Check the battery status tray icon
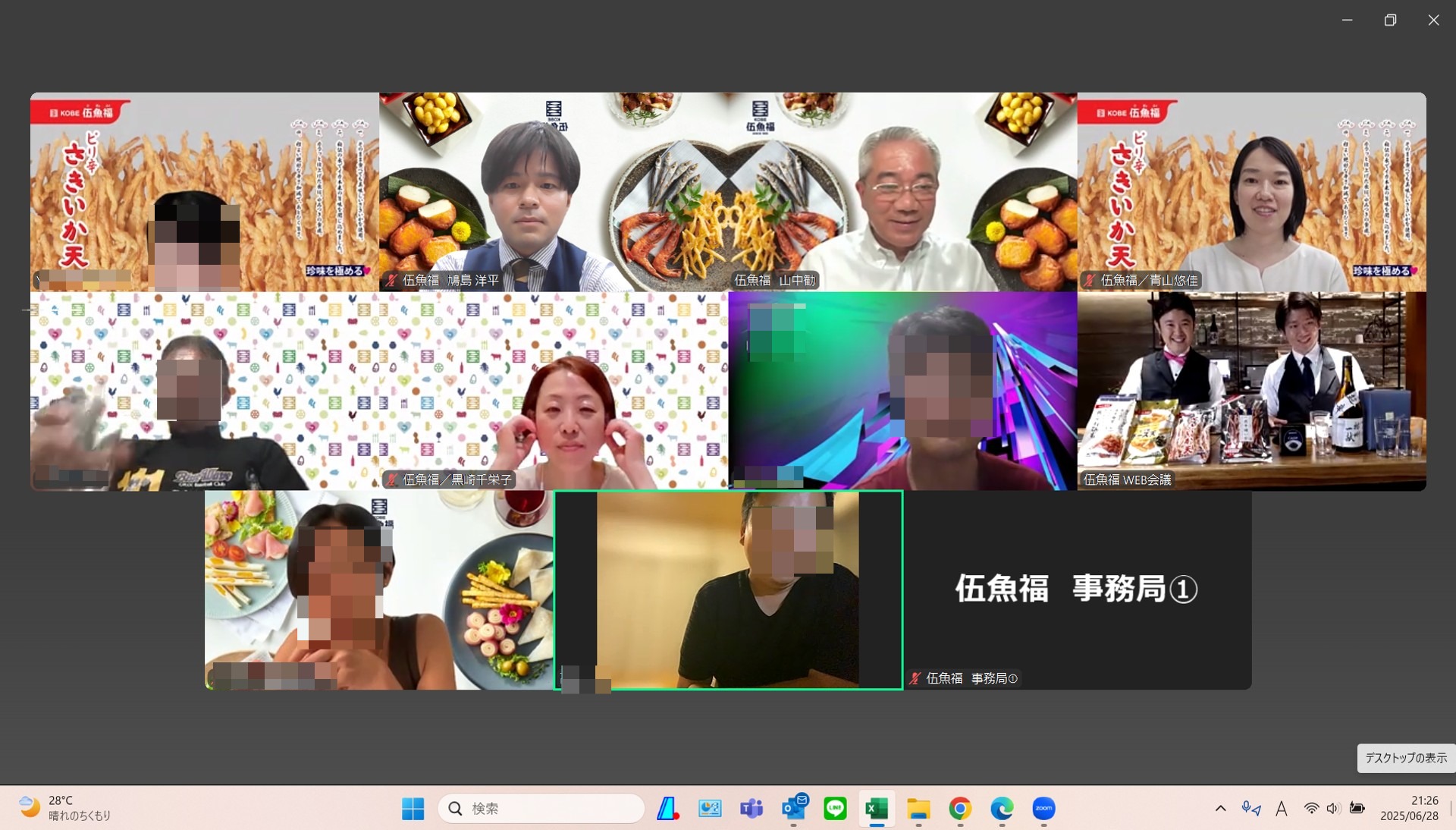 [1357, 809]
